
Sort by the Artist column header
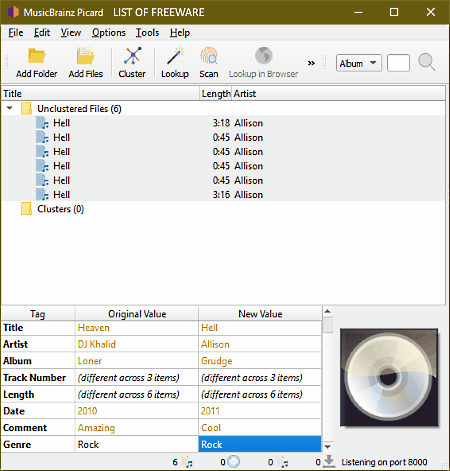tap(338, 94)
